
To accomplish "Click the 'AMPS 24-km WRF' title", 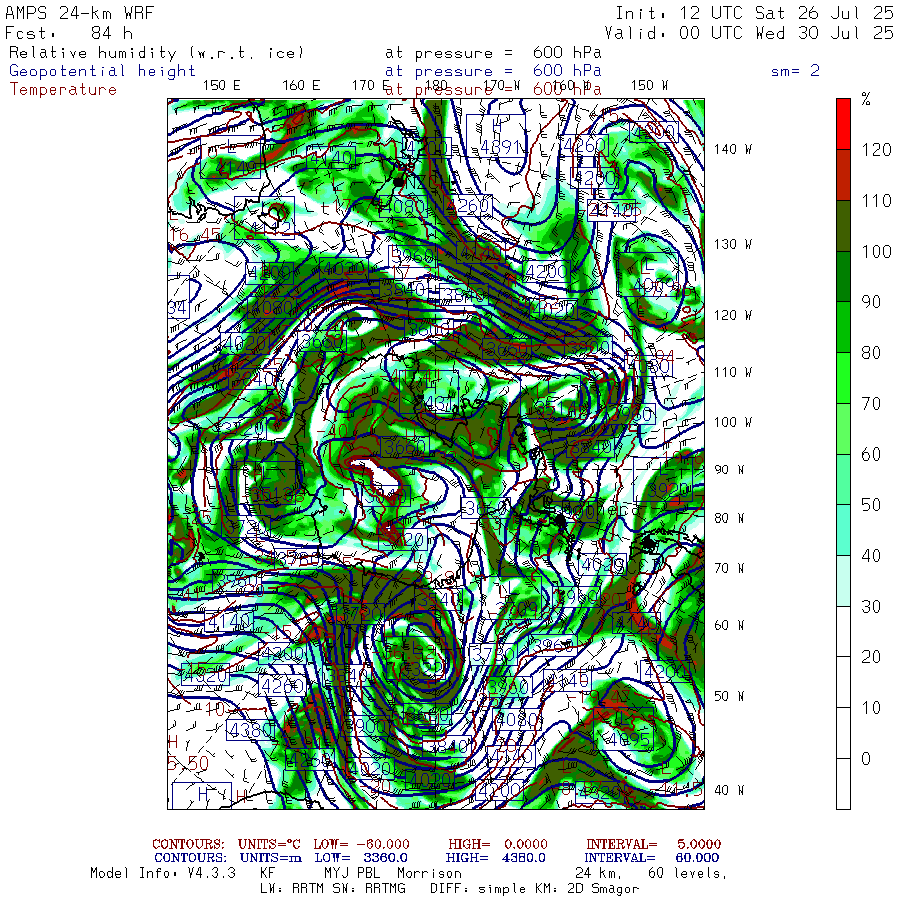I will (80, 13).
